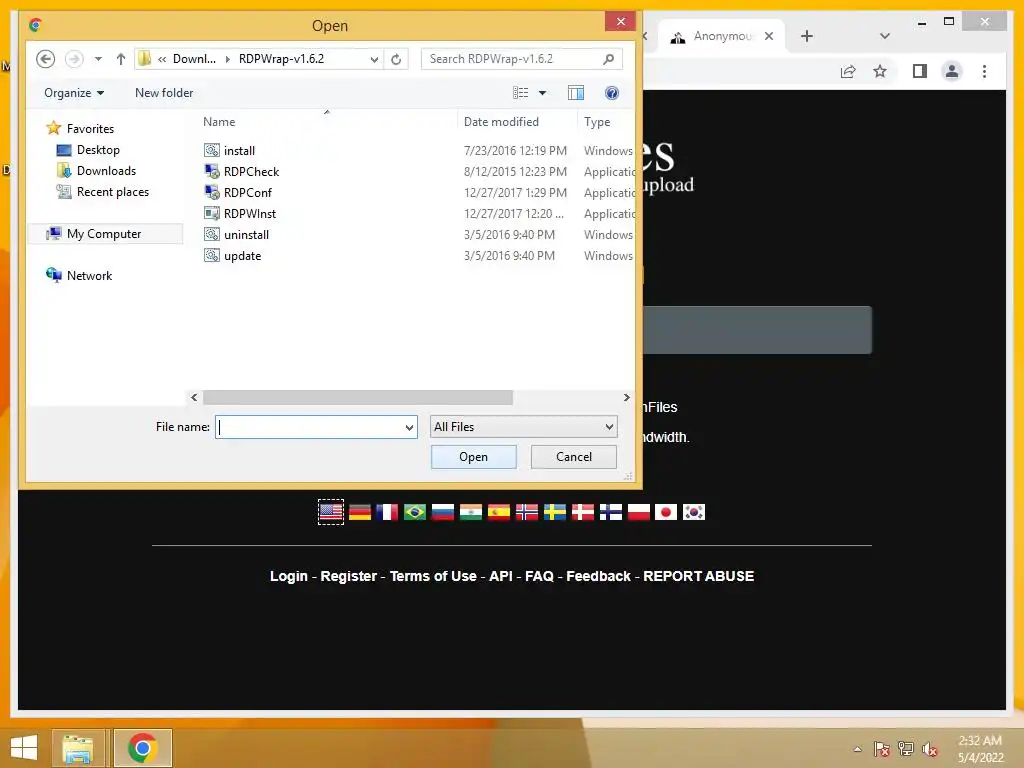Open the Desktop location
The image size is (1024, 768).
pos(98,150)
